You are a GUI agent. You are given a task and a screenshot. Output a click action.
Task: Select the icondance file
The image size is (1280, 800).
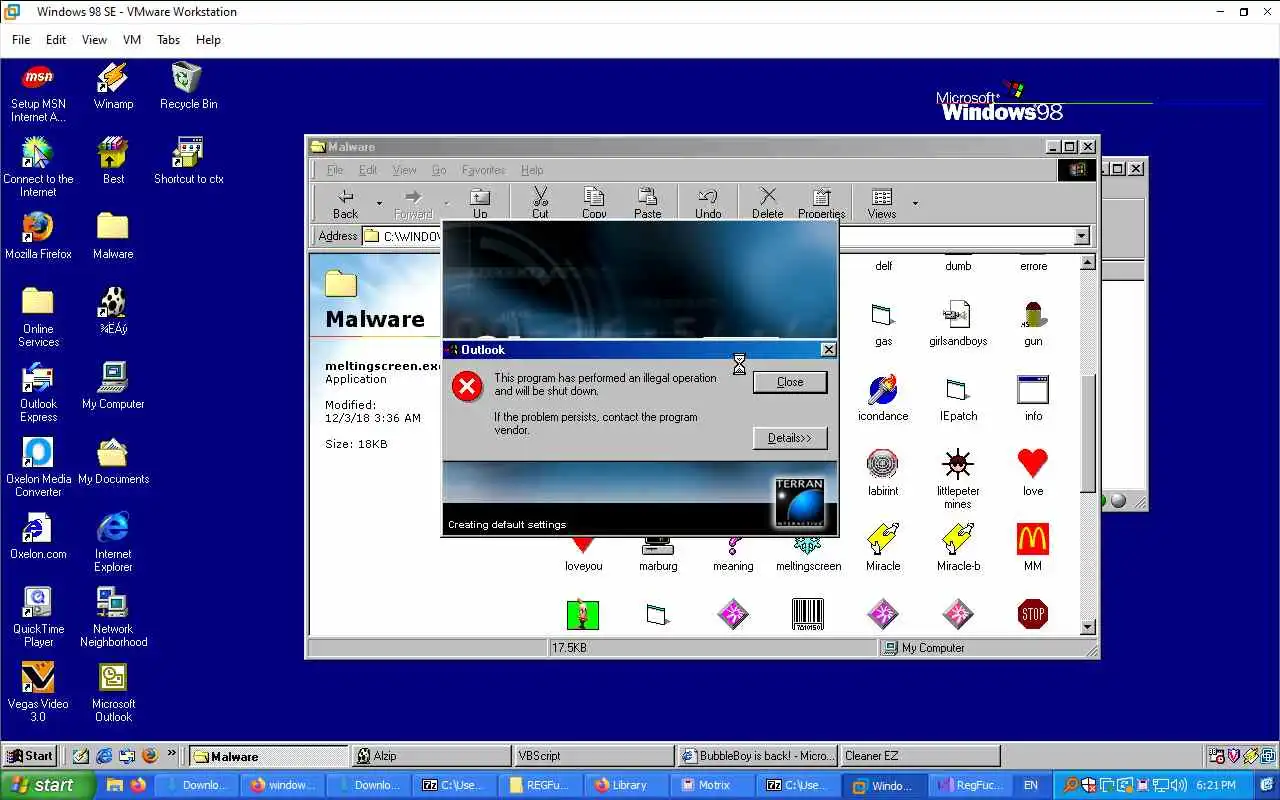pos(883,398)
